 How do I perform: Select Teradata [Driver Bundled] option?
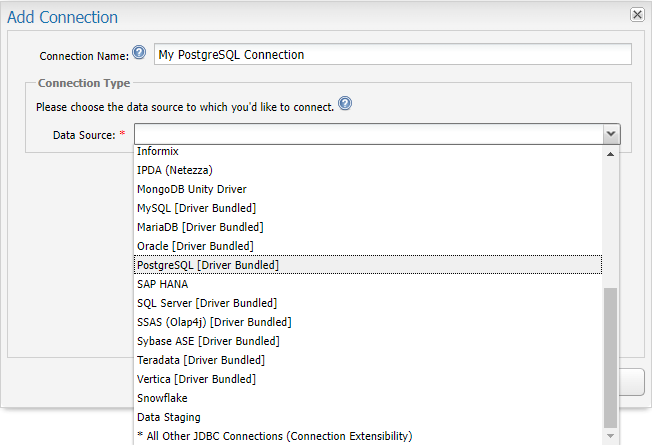click(x=368, y=360)
